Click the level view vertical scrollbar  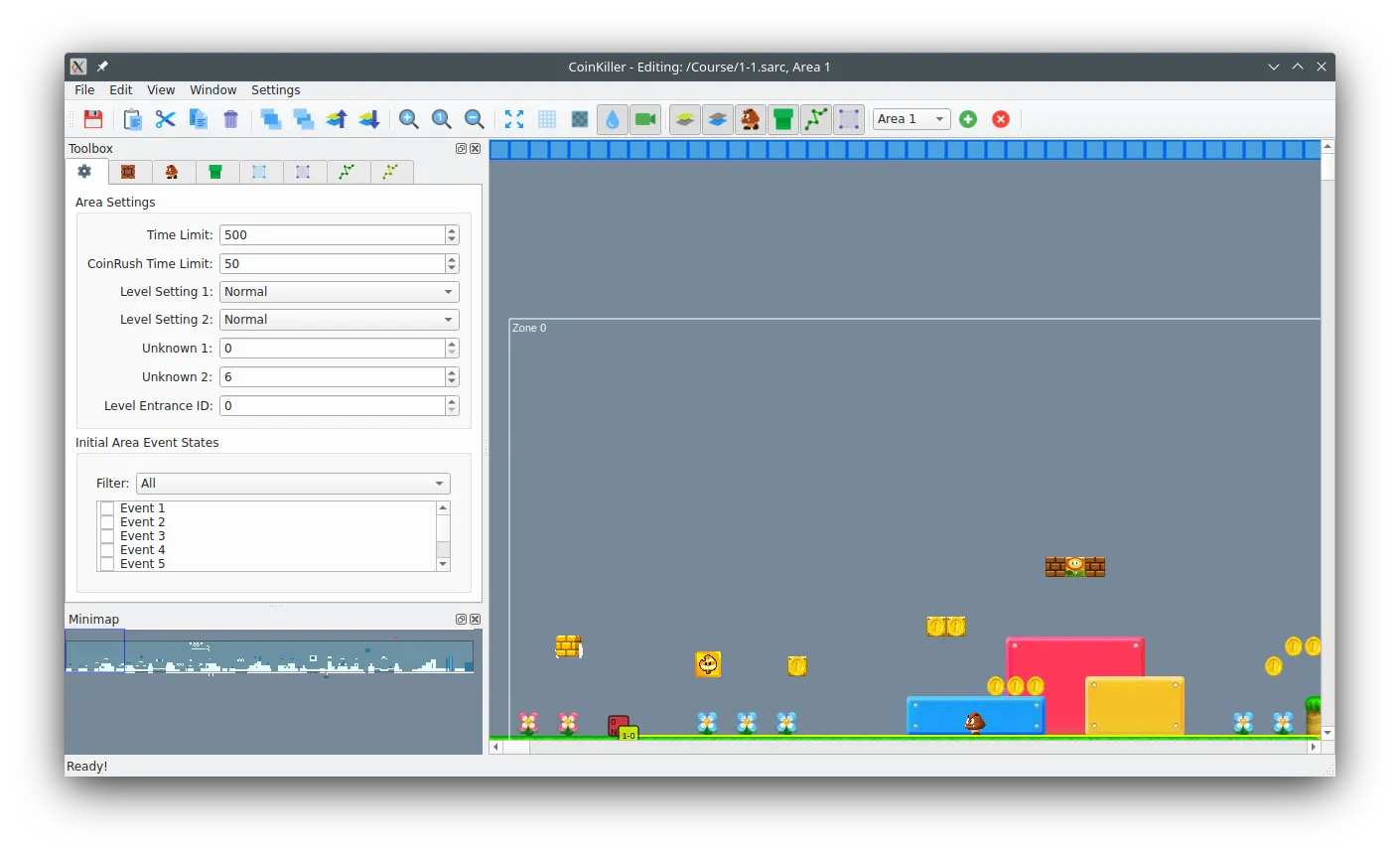(x=1328, y=440)
